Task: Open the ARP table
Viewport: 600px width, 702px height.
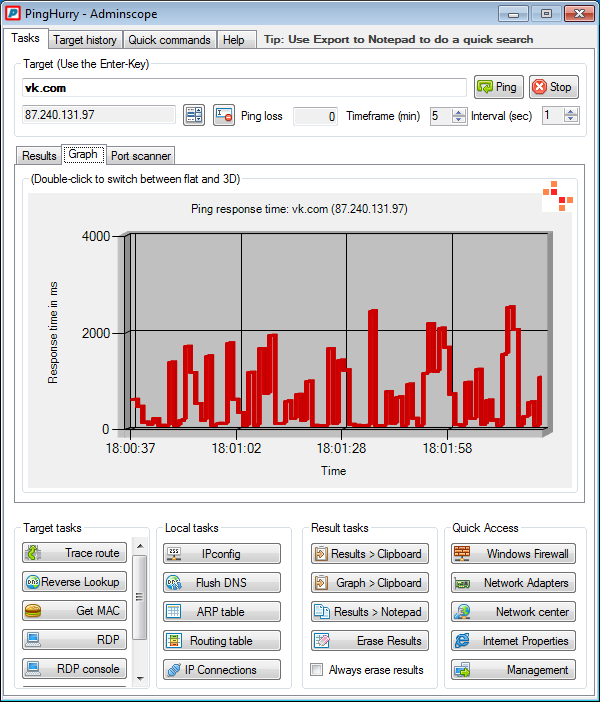Action: tap(222, 612)
